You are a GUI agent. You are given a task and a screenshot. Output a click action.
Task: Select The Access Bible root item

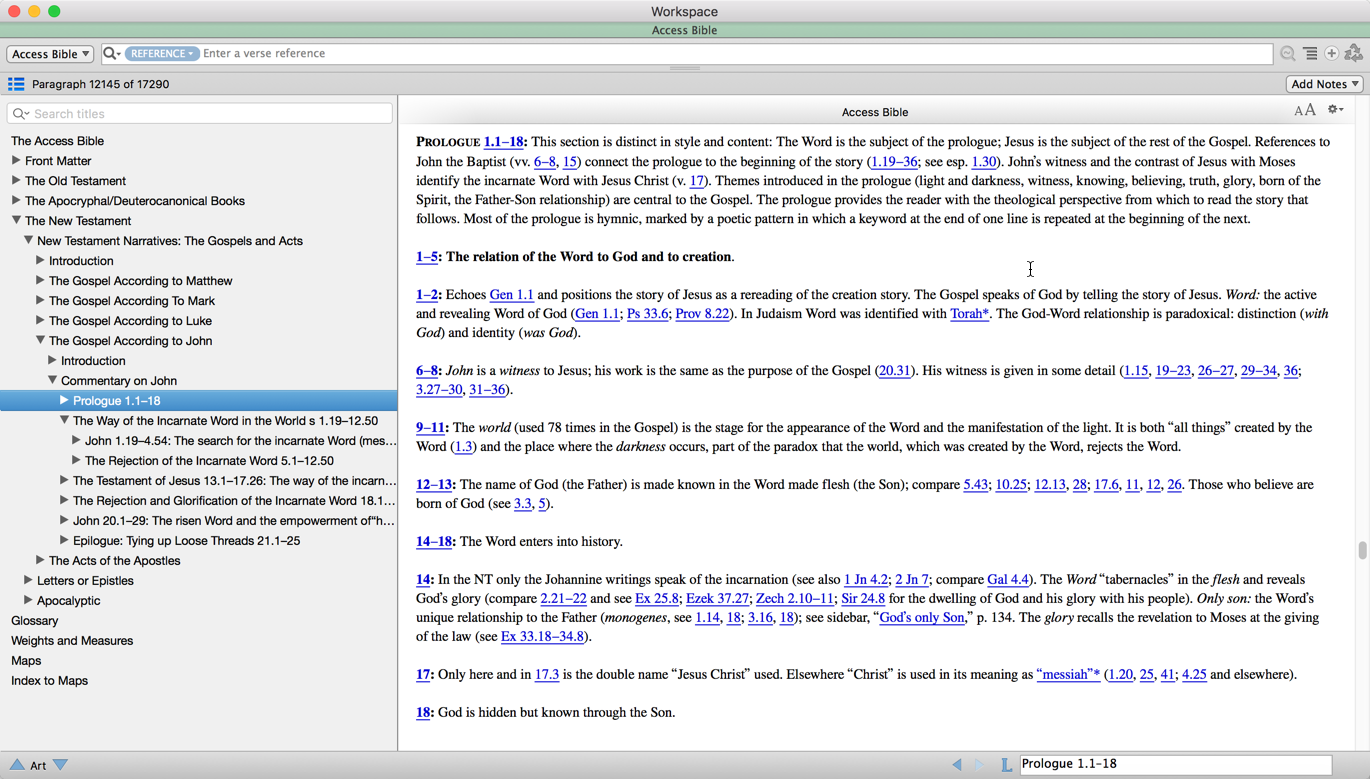point(57,141)
